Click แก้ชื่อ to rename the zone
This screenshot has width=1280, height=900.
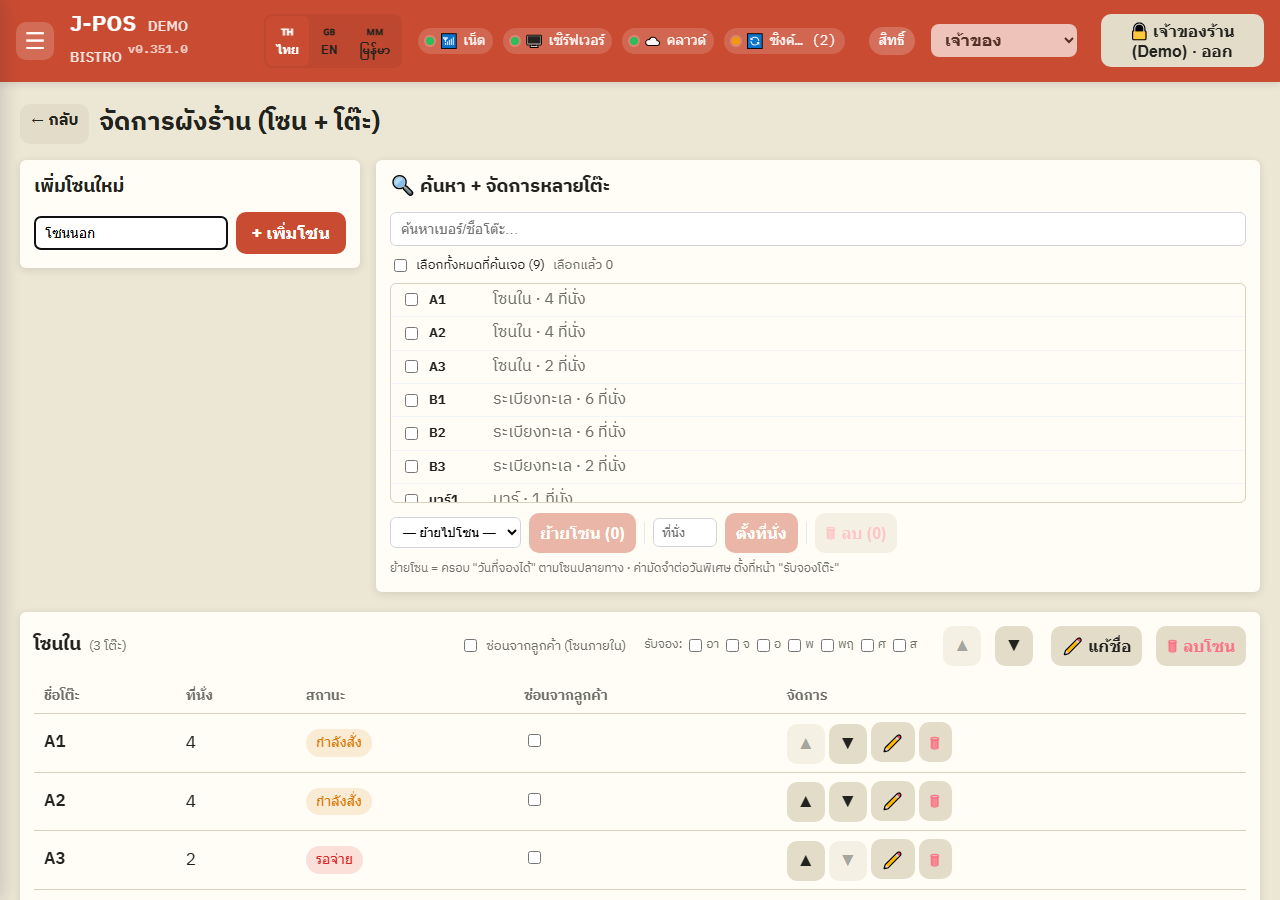[1096, 646]
